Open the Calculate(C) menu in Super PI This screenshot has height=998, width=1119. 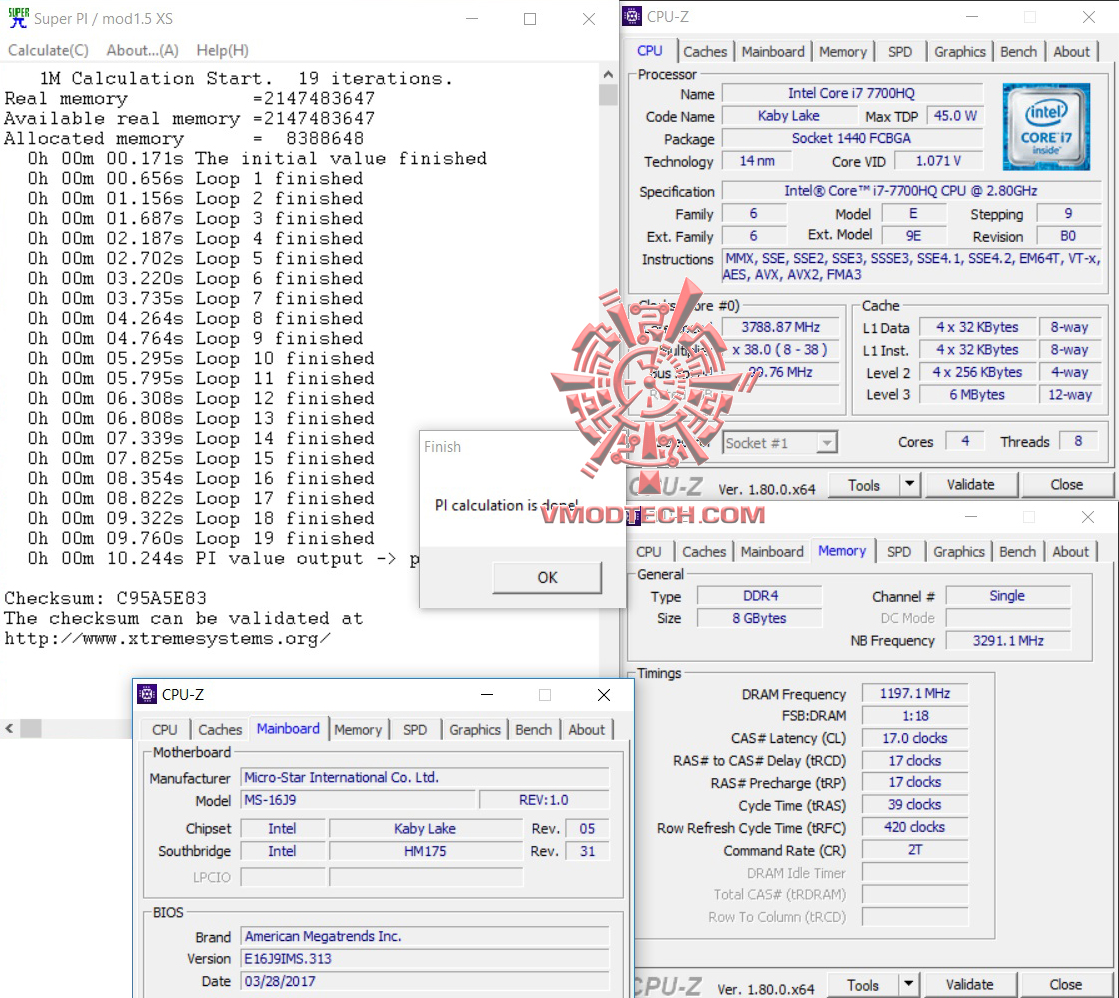49,50
